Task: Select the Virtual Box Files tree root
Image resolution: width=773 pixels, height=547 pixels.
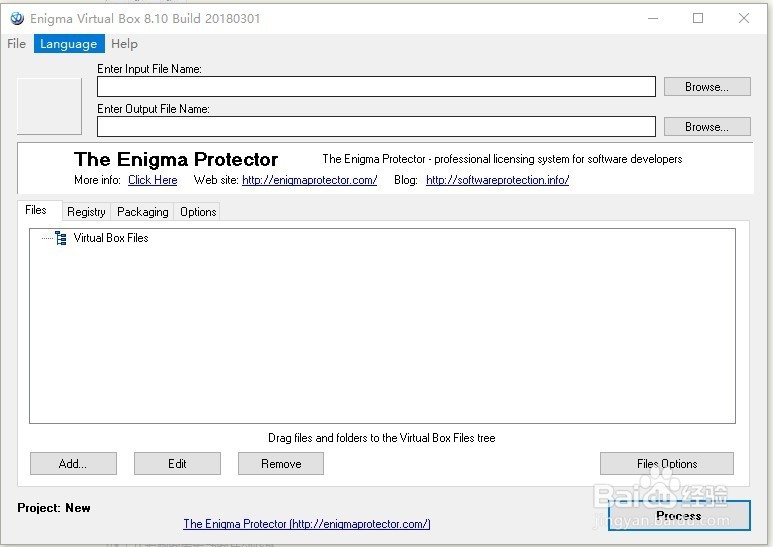Action: (111, 238)
